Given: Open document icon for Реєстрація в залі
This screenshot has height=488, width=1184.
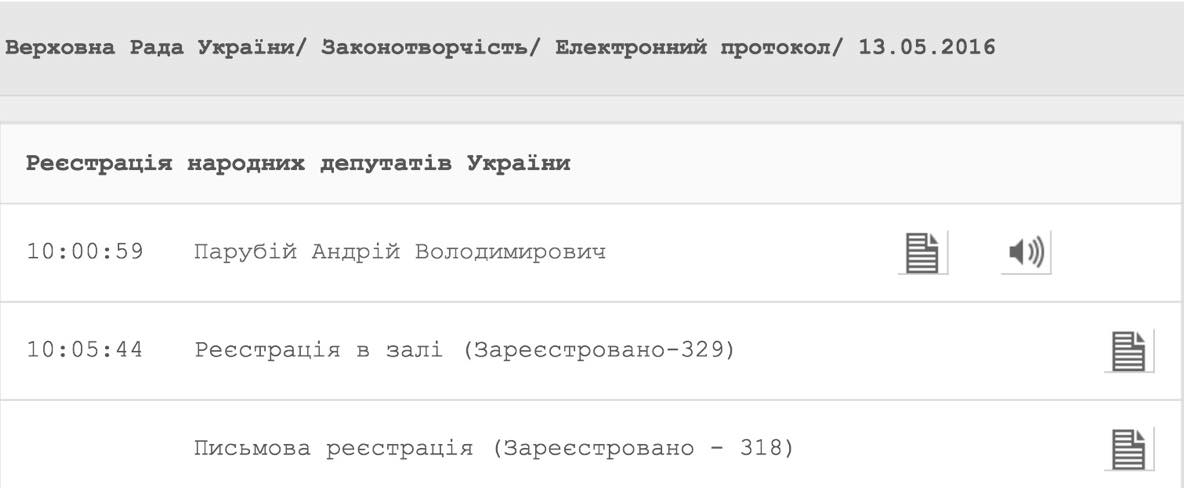Looking at the screenshot, I should point(1128,352).
